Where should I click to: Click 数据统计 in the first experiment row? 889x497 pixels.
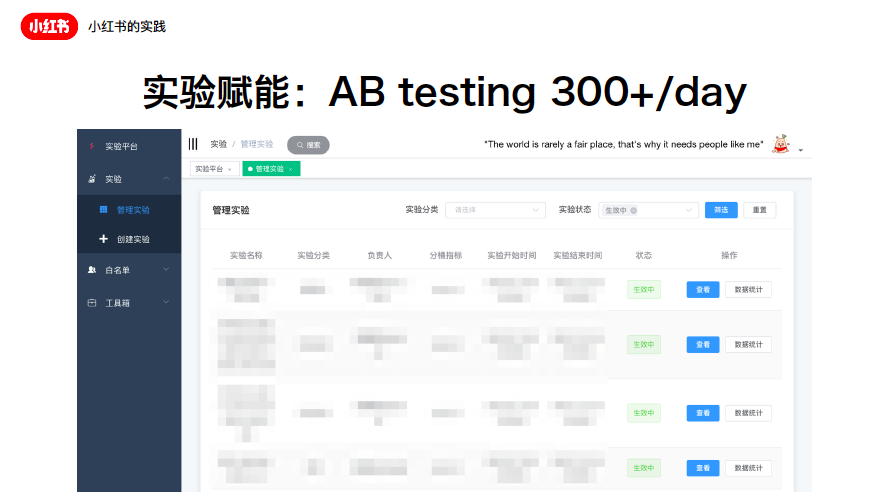(x=748, y=290)
